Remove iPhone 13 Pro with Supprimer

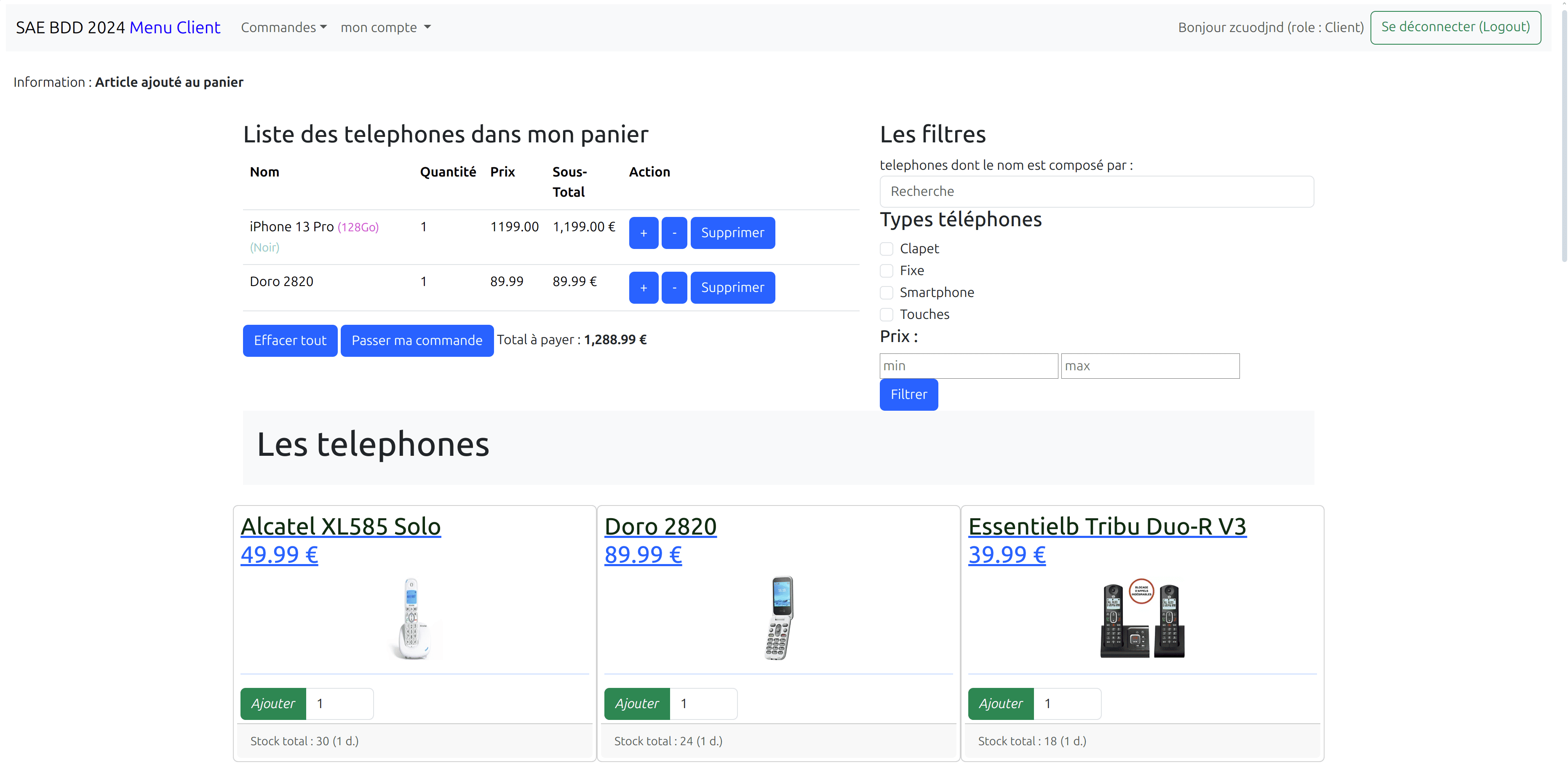click(x=732, y=233)
